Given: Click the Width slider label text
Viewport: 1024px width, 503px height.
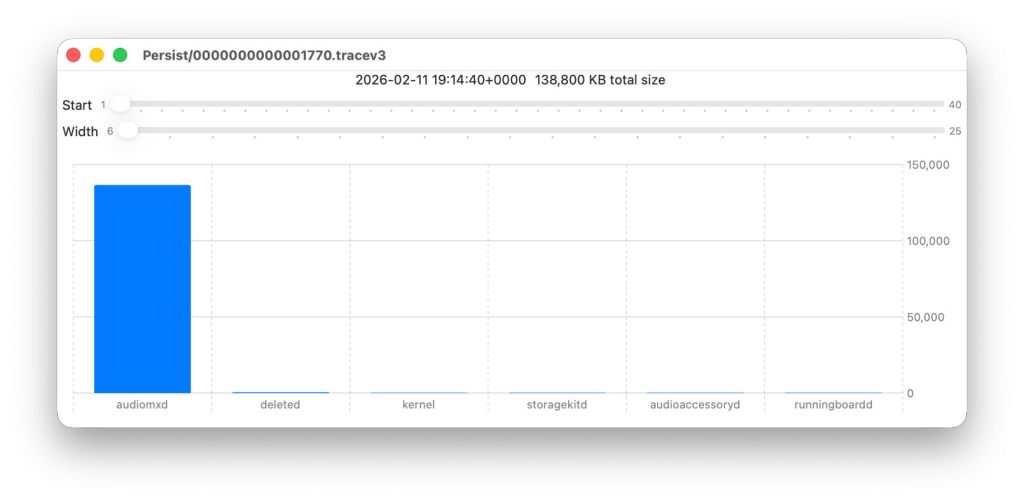Looking at the screenshot, I should tap(80, 131).
